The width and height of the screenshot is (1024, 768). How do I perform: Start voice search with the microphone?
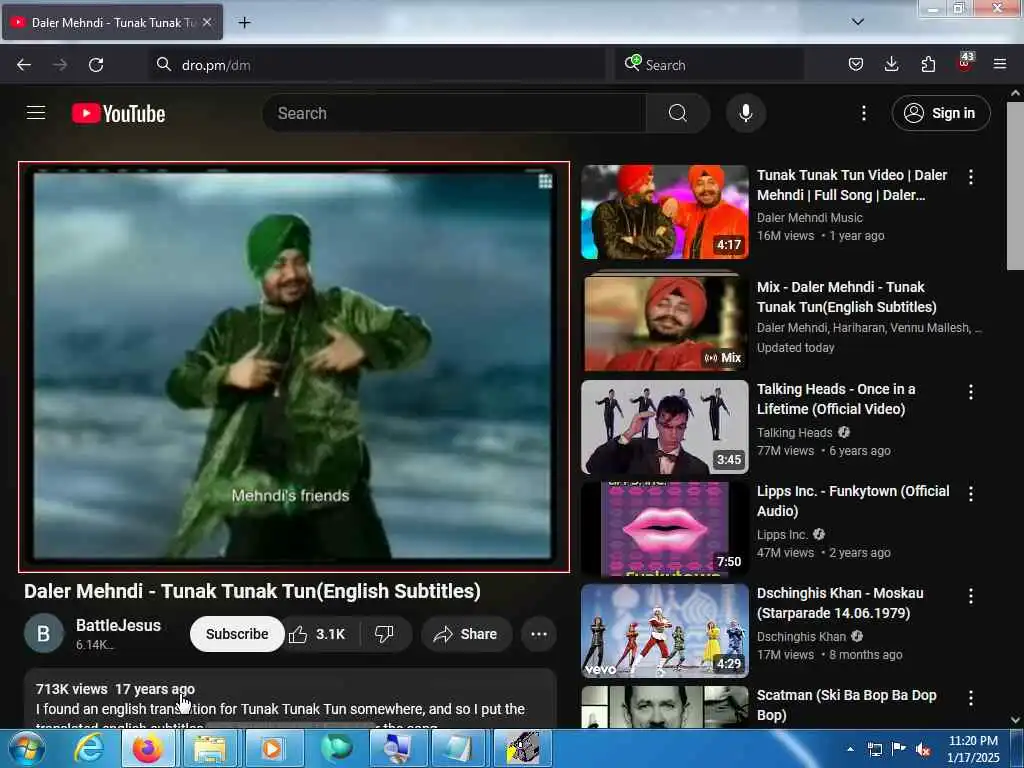pos(746,113)
